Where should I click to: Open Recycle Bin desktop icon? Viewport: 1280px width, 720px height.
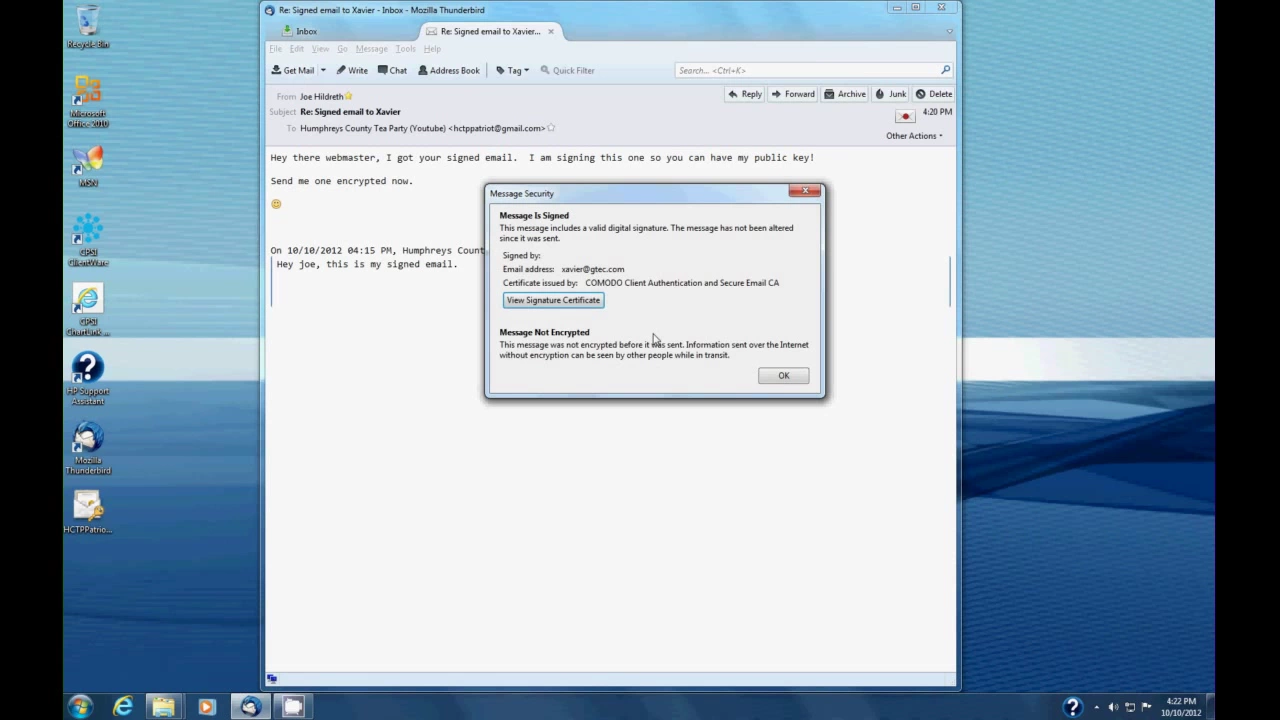[88, 27]
